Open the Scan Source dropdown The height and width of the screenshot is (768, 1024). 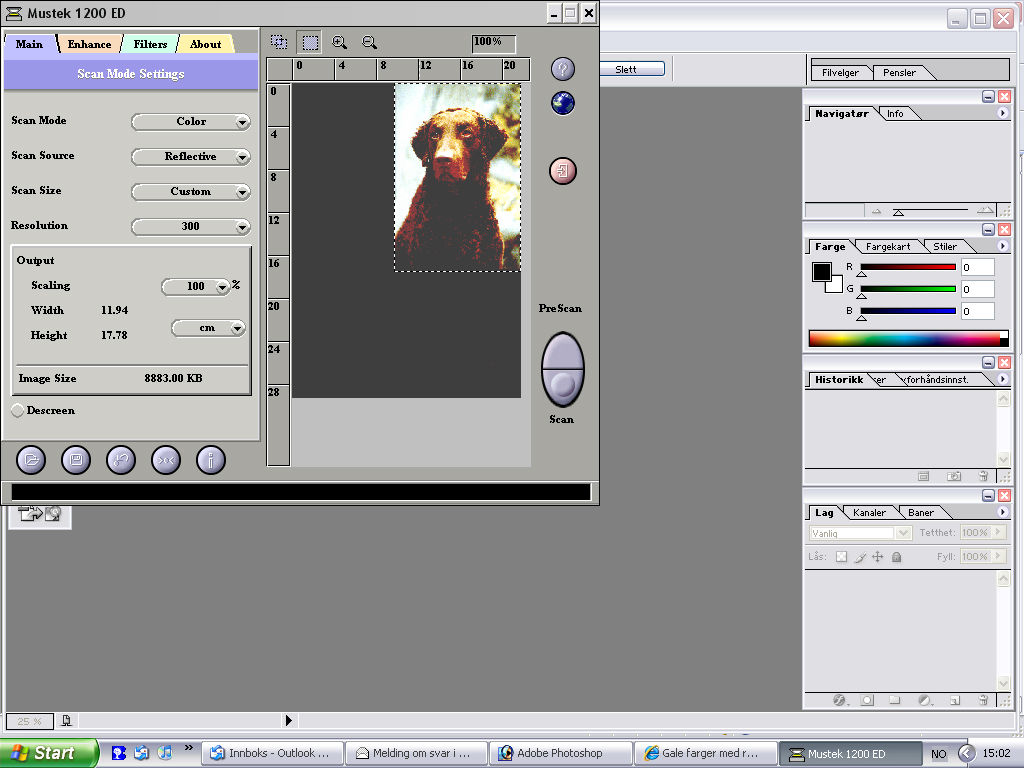click(x=191, y=157)
